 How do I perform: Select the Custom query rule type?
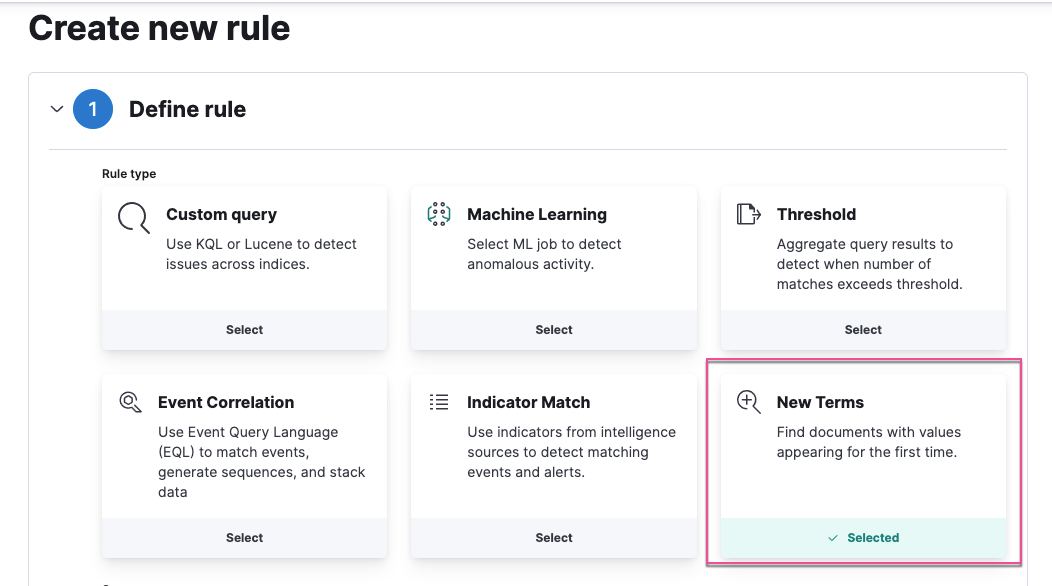click(244, 330)
